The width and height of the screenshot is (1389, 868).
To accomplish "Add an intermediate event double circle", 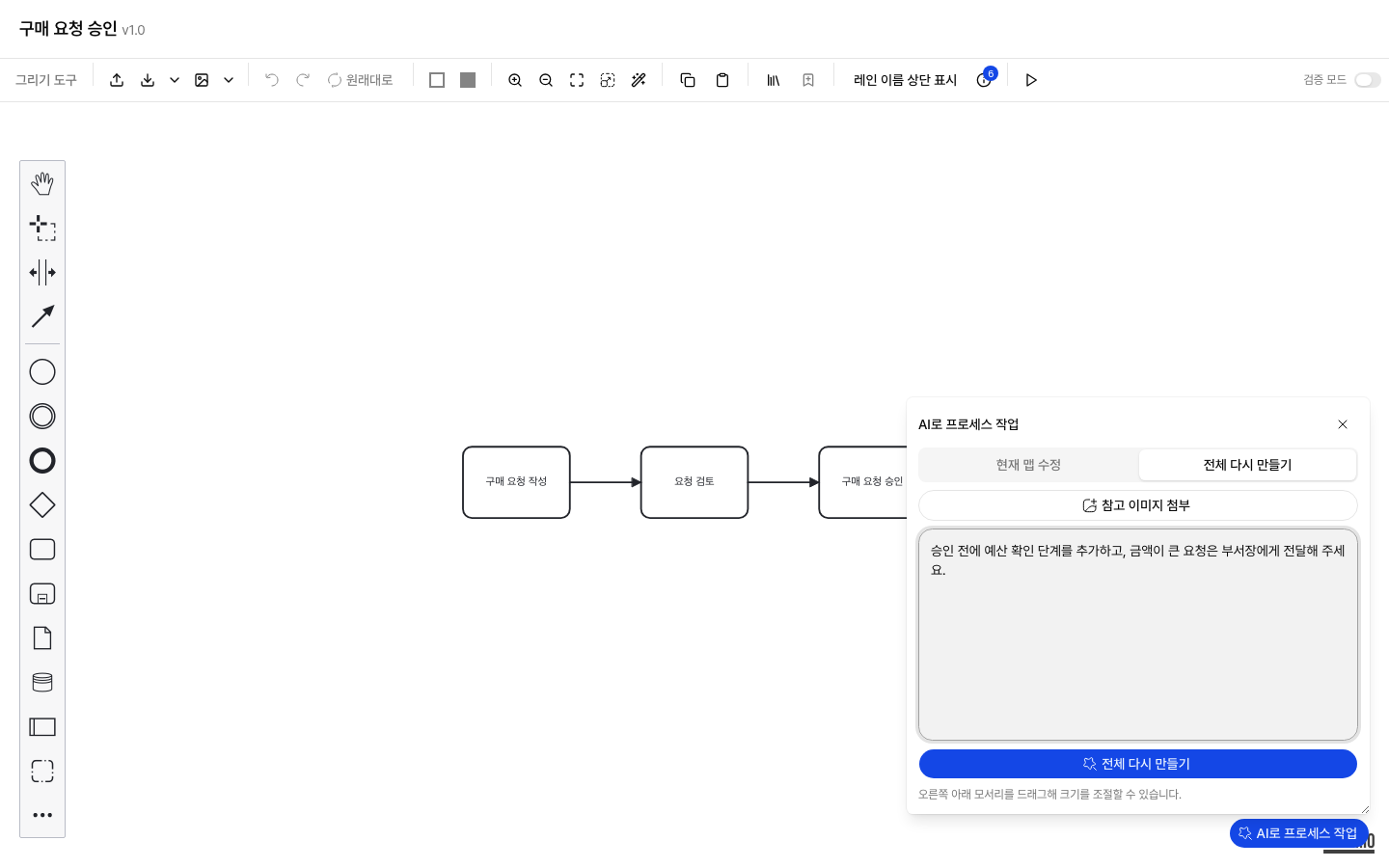I will click(x=42, y=417).
